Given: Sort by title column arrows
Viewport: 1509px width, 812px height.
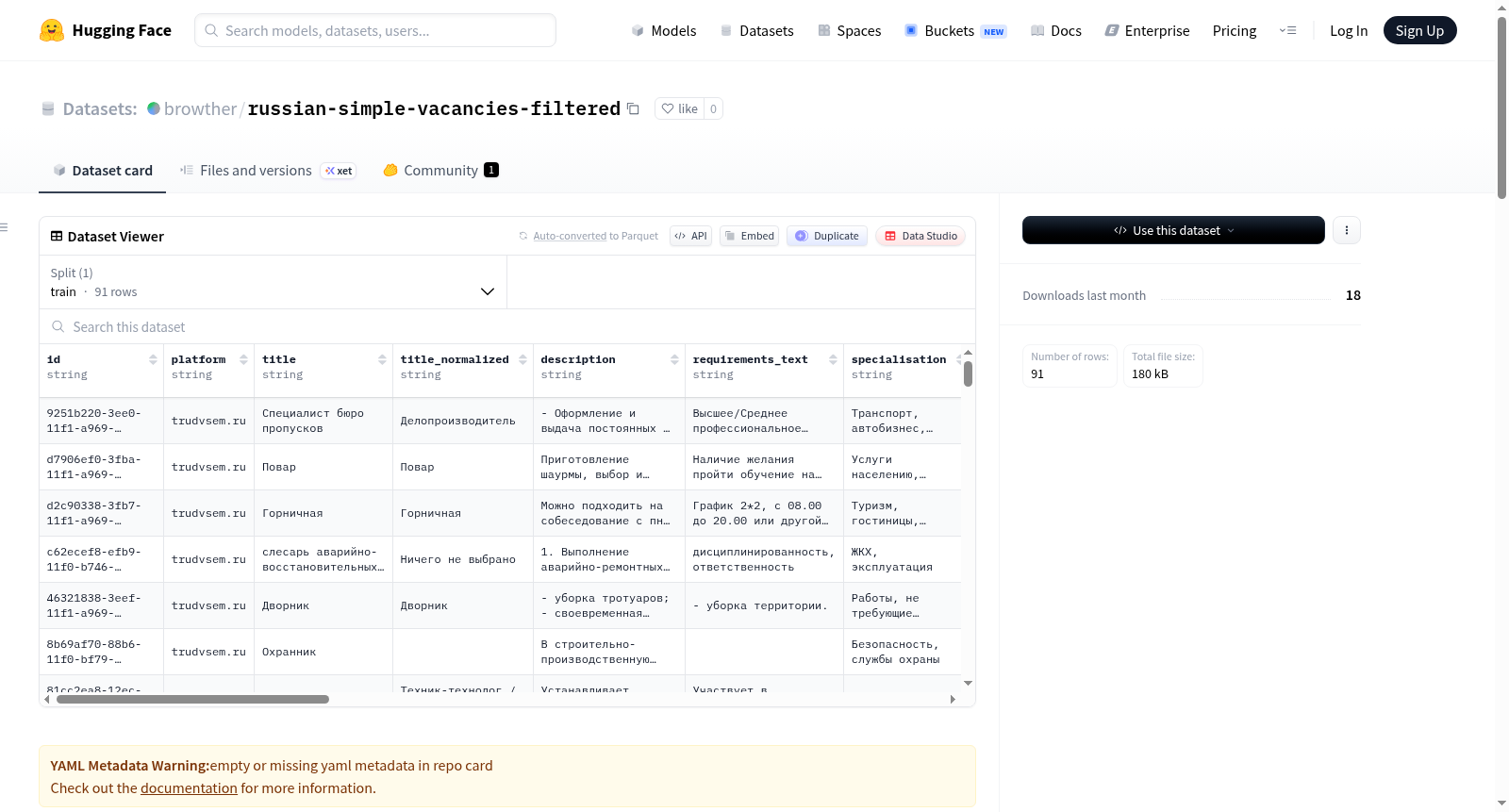Looking at the screenshot, I should coord(382,359).
